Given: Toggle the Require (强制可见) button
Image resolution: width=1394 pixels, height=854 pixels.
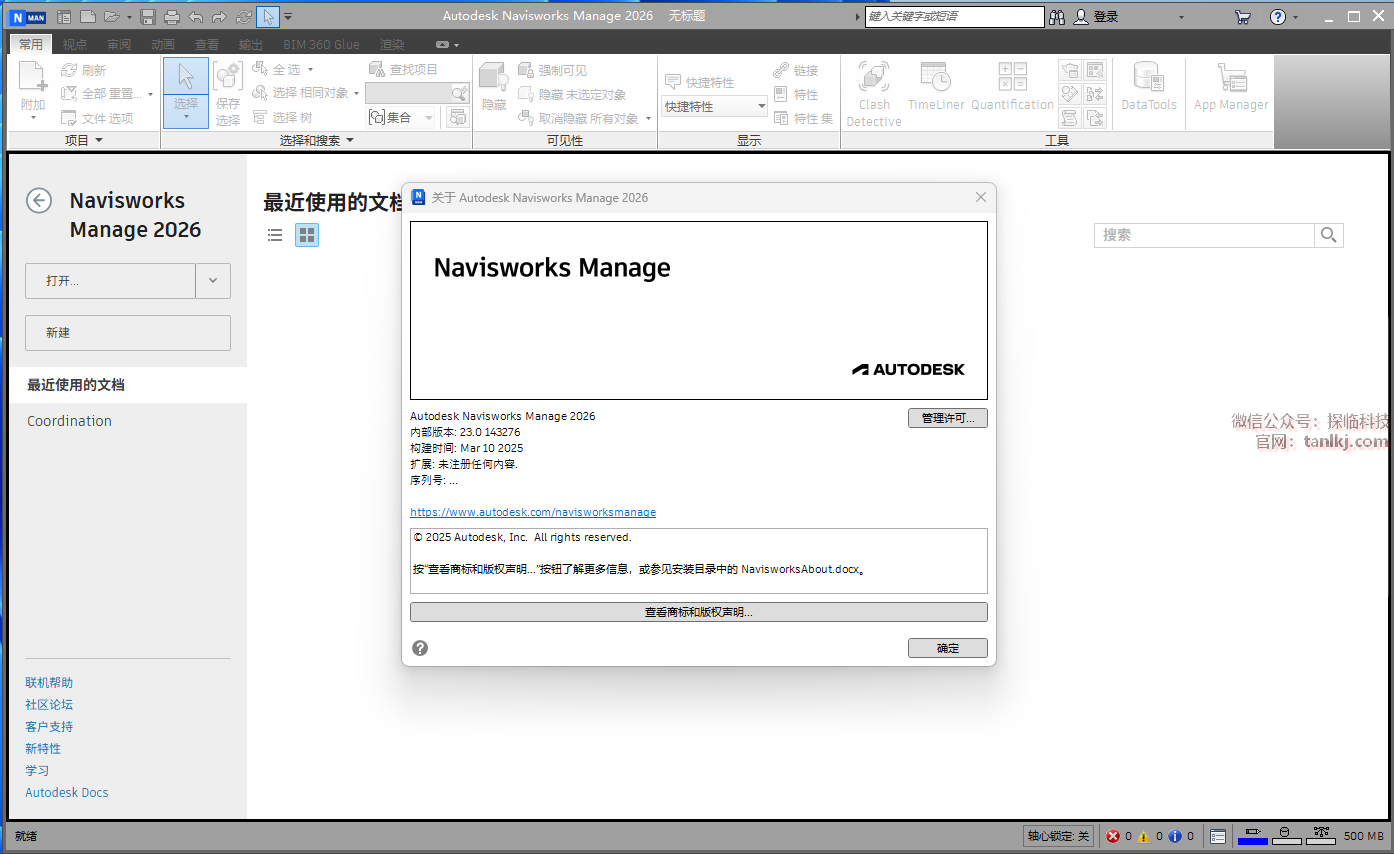Looking at the screenshot, I should coord(553,70).
